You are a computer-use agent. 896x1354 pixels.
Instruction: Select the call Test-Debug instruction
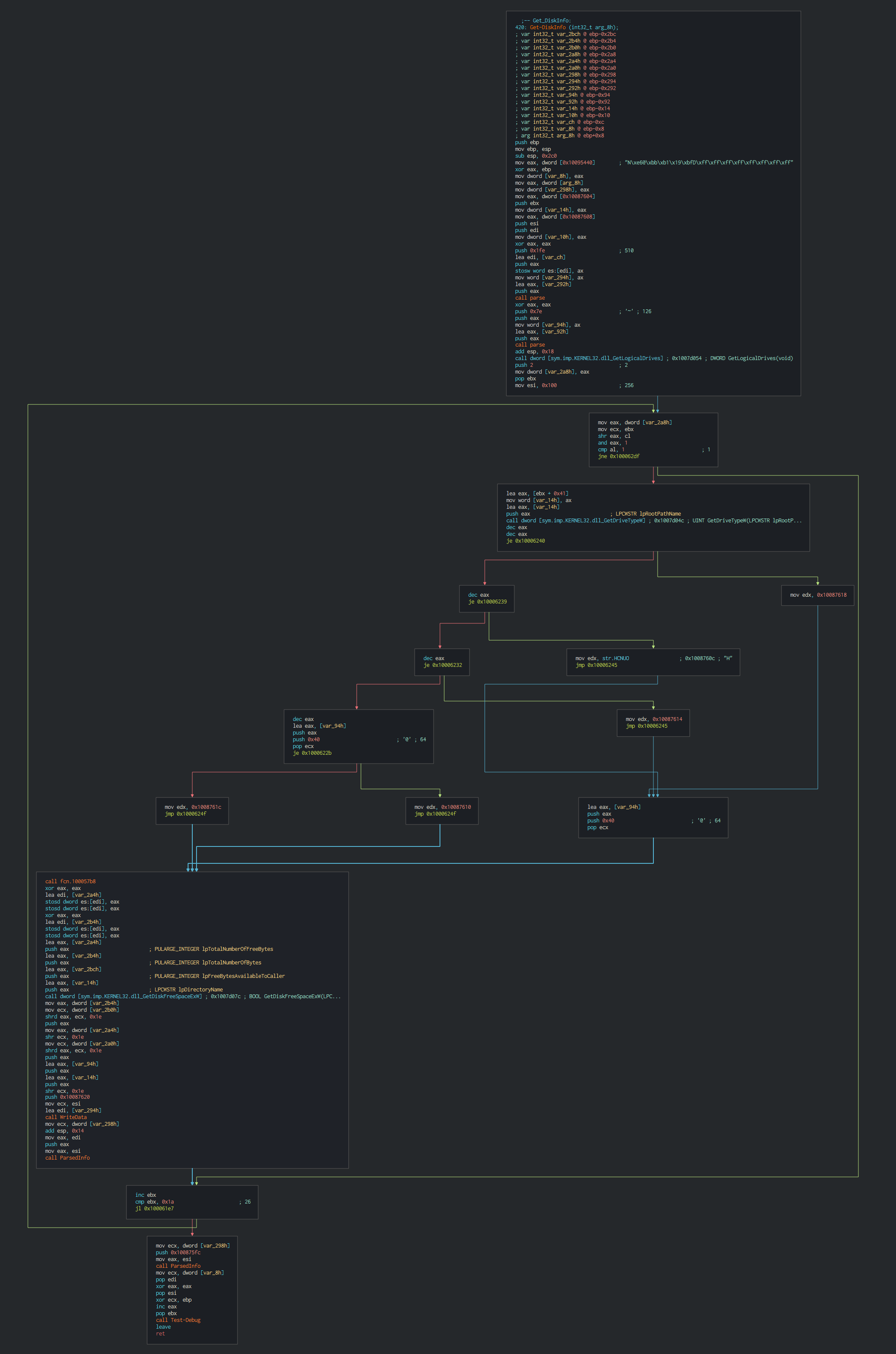tap(178, 1320)
